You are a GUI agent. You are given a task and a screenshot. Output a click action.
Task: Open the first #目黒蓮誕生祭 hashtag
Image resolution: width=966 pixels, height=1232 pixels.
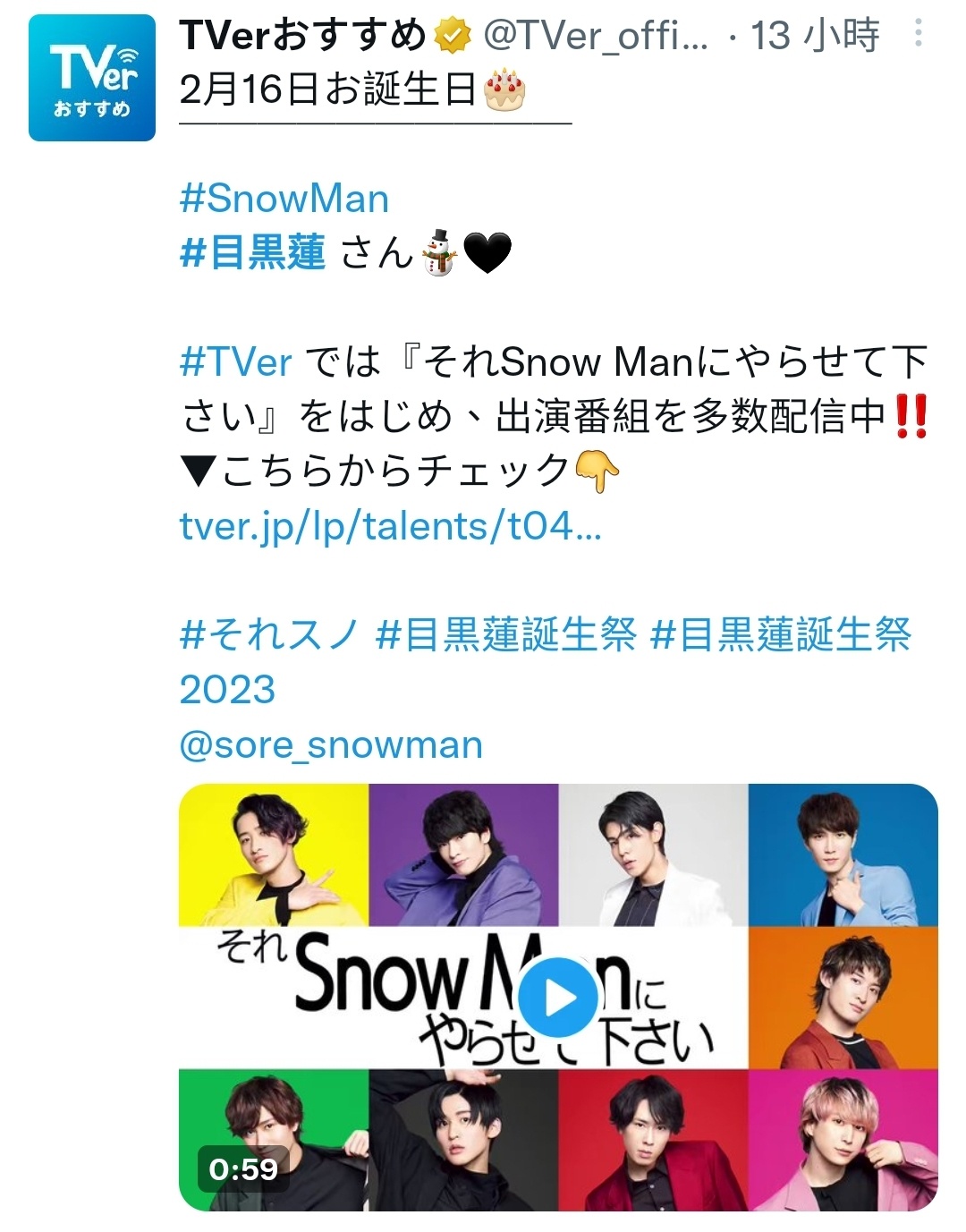pos(506,635)
